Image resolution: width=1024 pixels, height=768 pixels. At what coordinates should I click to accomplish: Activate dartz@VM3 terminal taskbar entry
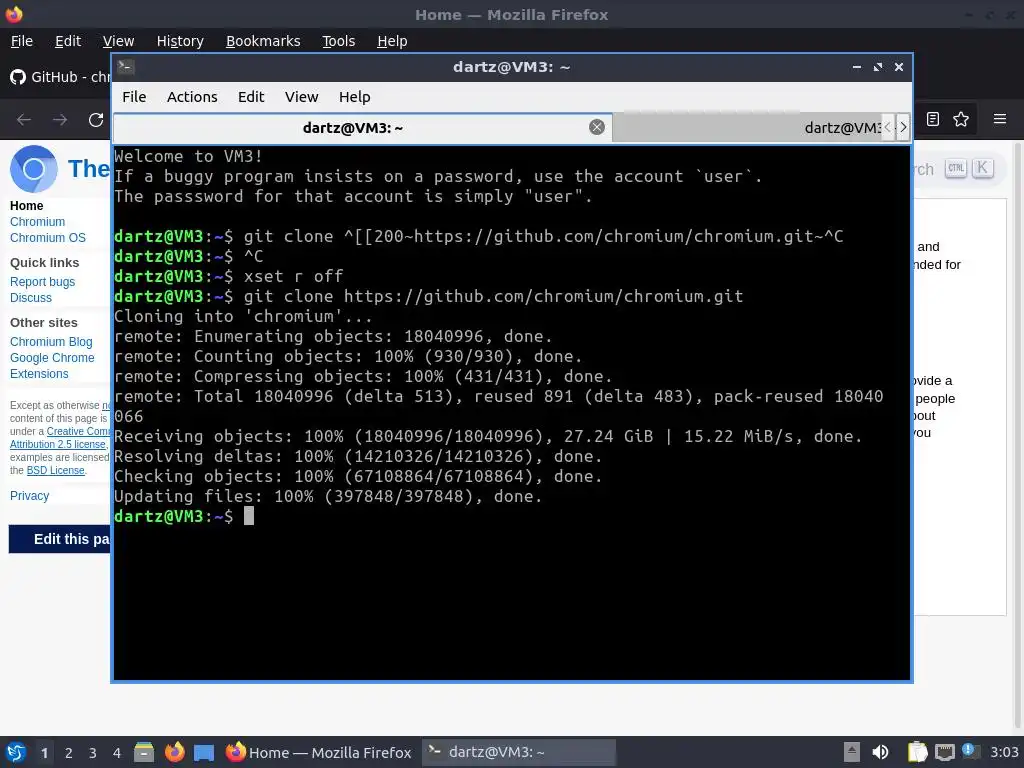[519, 752]
